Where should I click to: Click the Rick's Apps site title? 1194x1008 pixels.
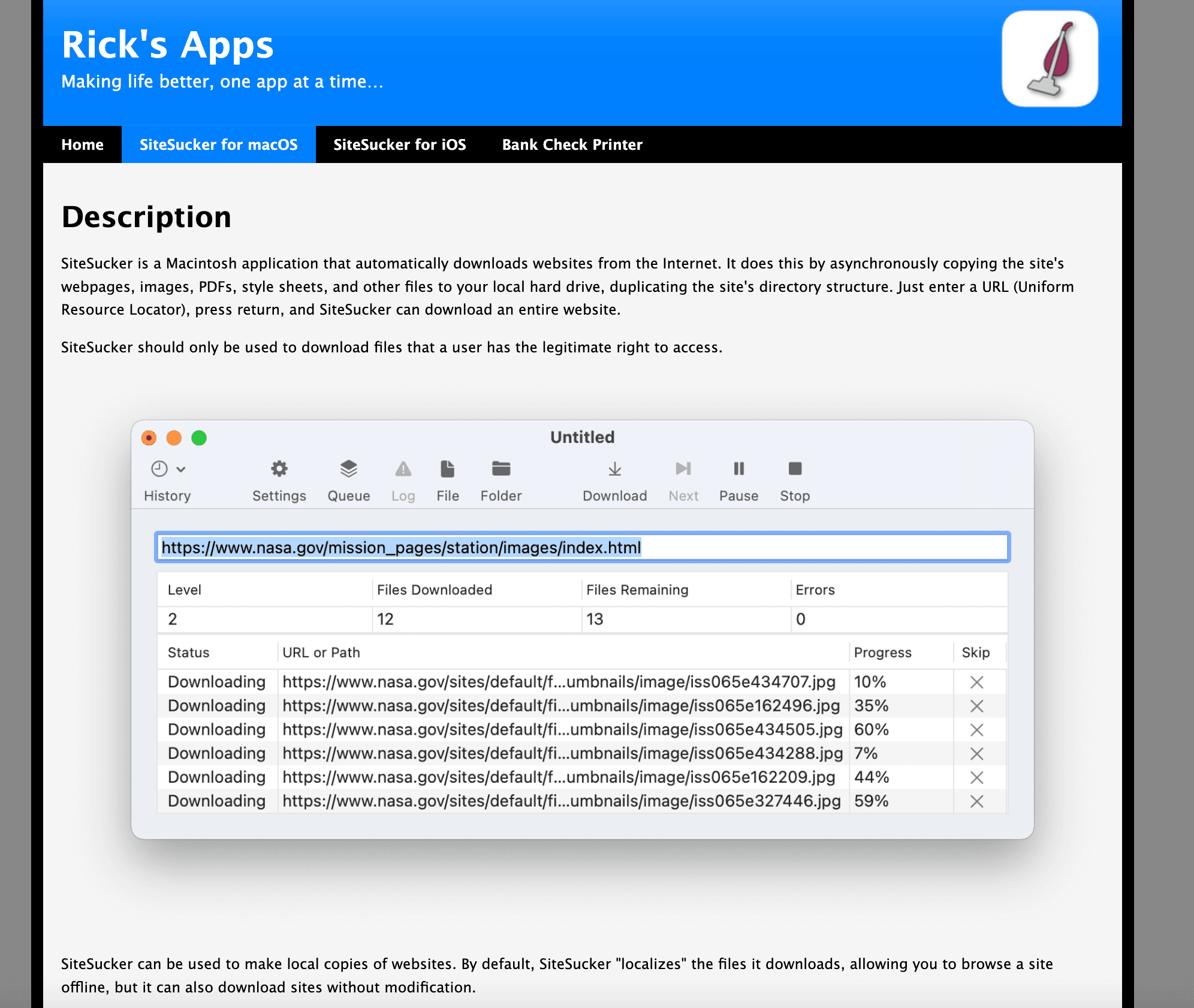(167, 46)
